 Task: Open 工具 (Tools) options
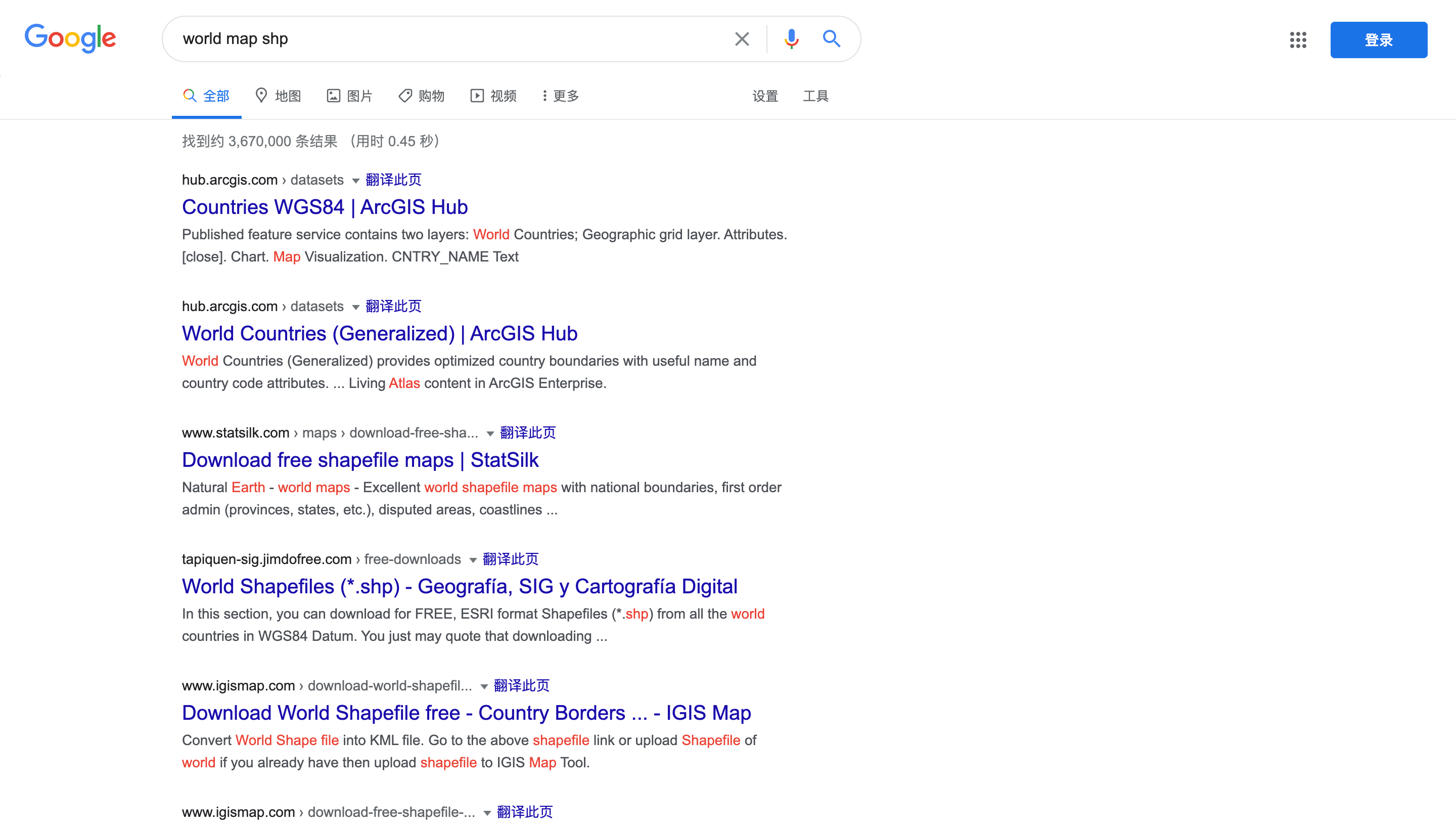(815, 96)
